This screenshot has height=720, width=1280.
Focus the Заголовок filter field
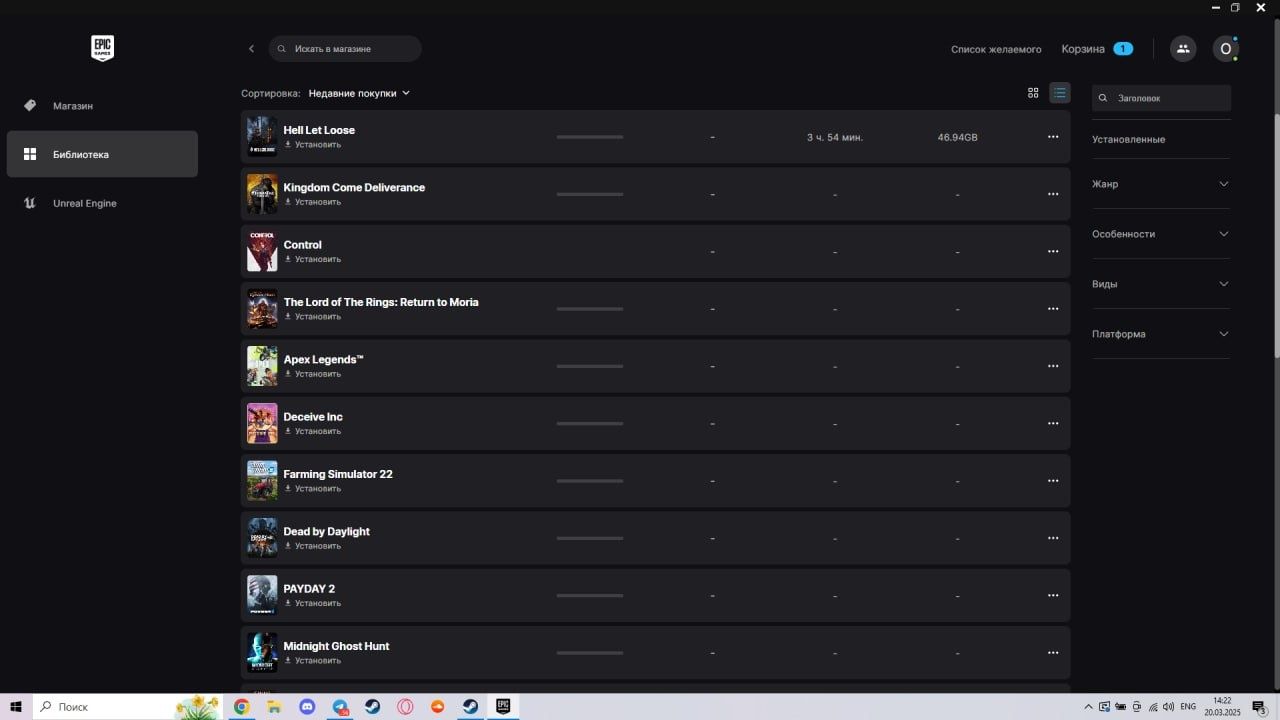tap(1161, 98)
